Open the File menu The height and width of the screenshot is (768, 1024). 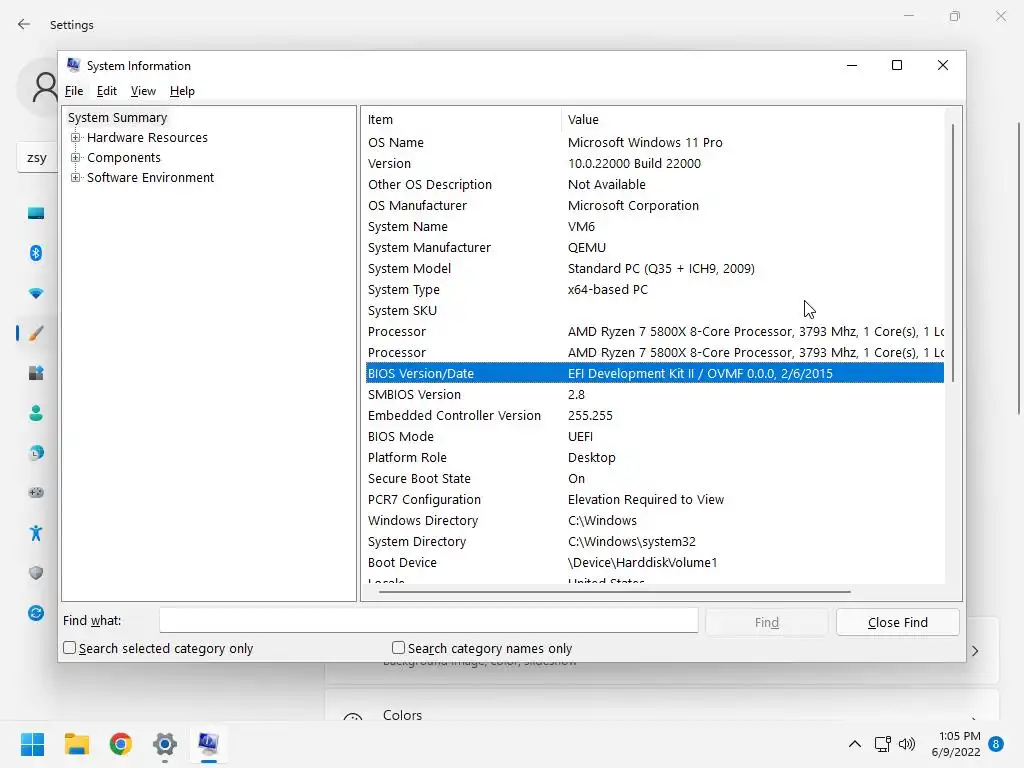(x=74, y=91)
